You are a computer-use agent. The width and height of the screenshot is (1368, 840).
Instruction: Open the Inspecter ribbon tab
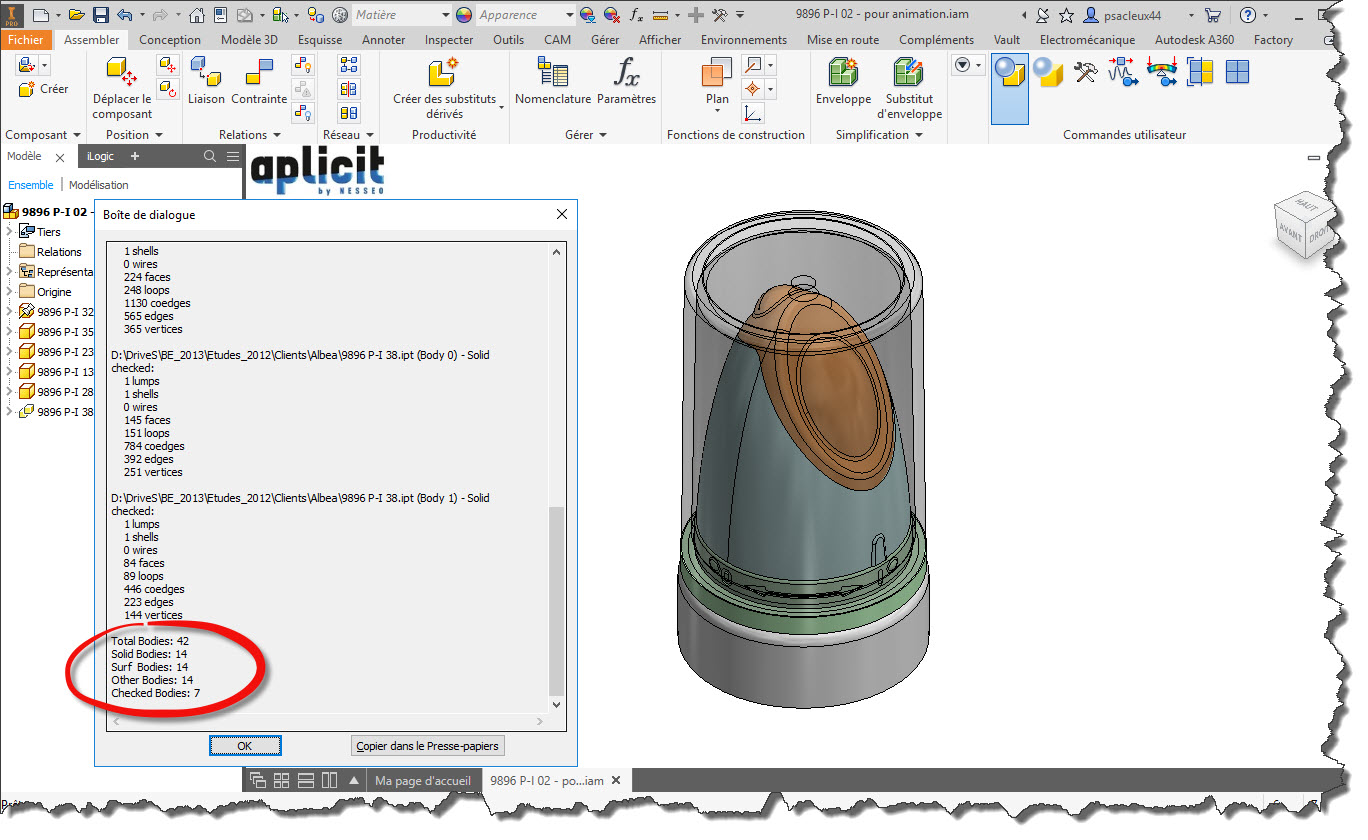coord(449,40)
